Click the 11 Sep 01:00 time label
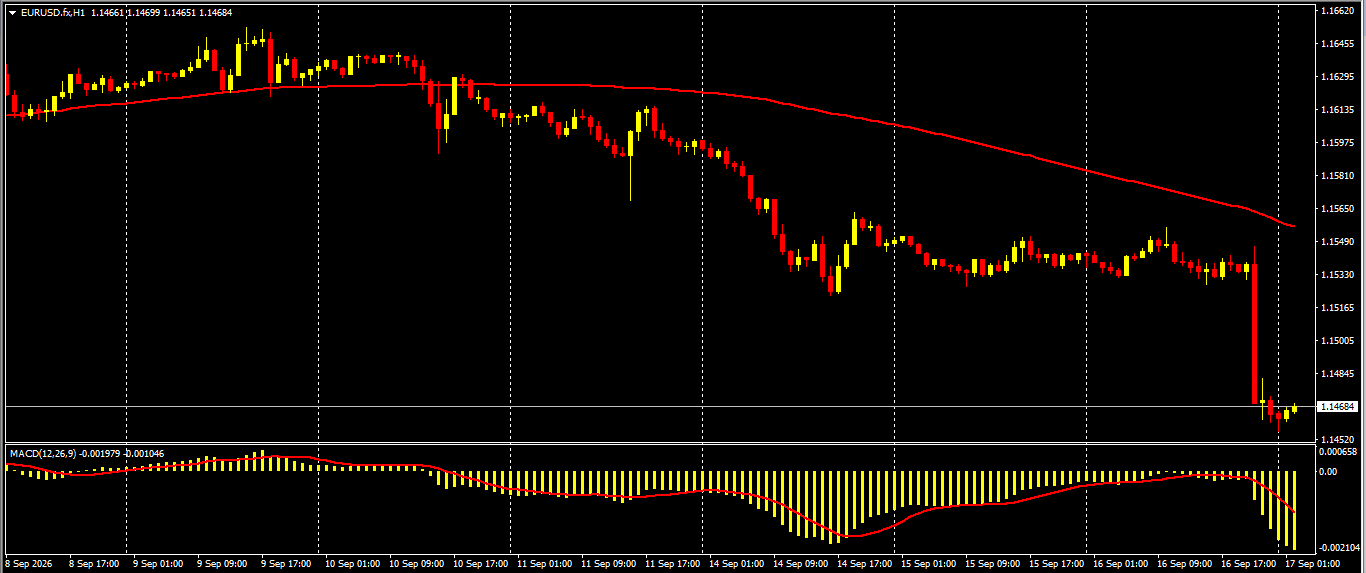 (544, 564)
